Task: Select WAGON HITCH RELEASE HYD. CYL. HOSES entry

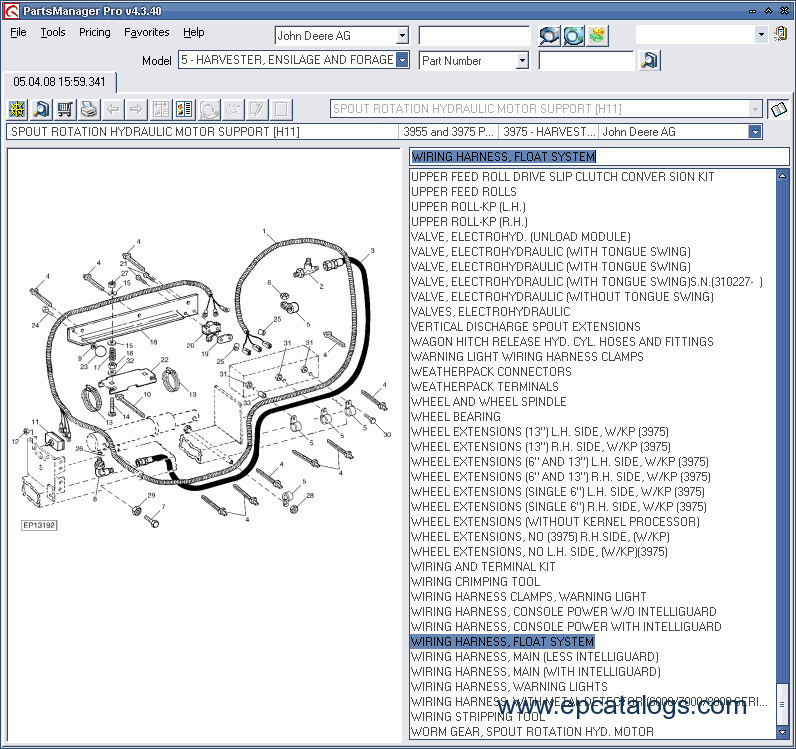Action: (562, 342)
